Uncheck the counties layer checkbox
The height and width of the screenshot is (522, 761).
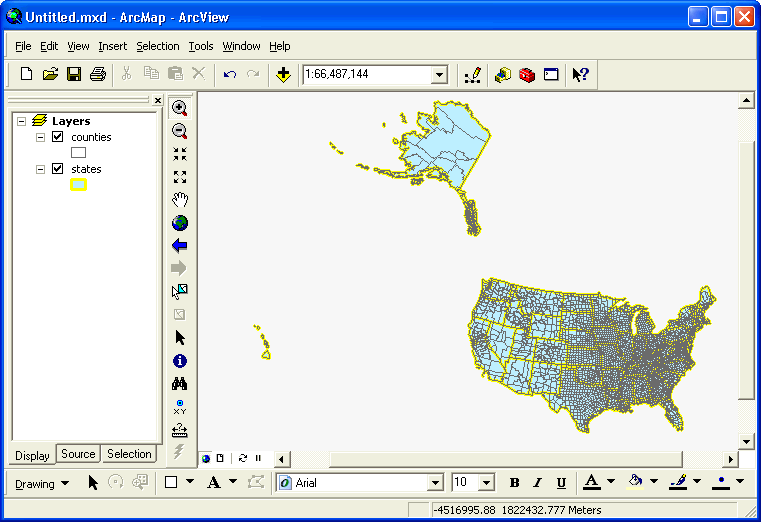tap(57, 137)
